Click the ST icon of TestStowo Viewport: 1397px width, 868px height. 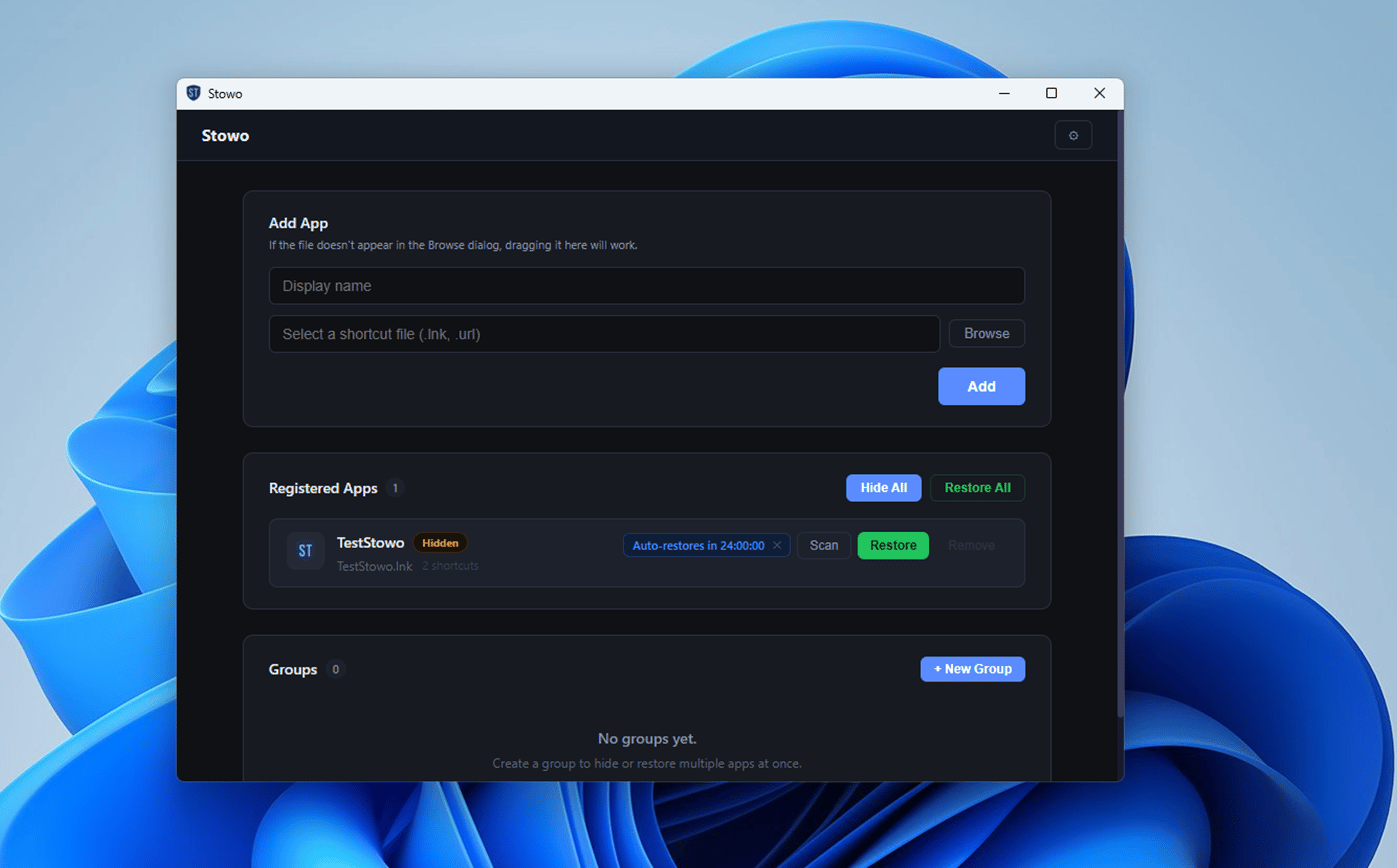[305, 551]
